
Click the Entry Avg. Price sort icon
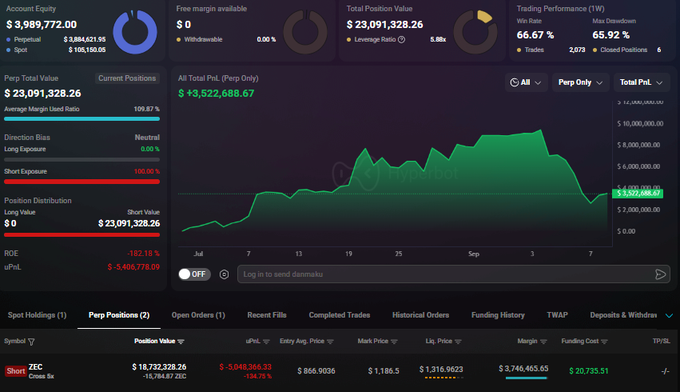[x=330, y=341]
